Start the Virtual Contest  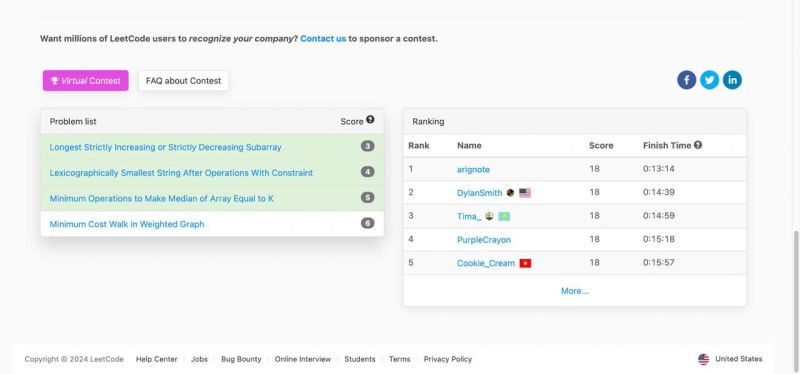click(86, 81)
